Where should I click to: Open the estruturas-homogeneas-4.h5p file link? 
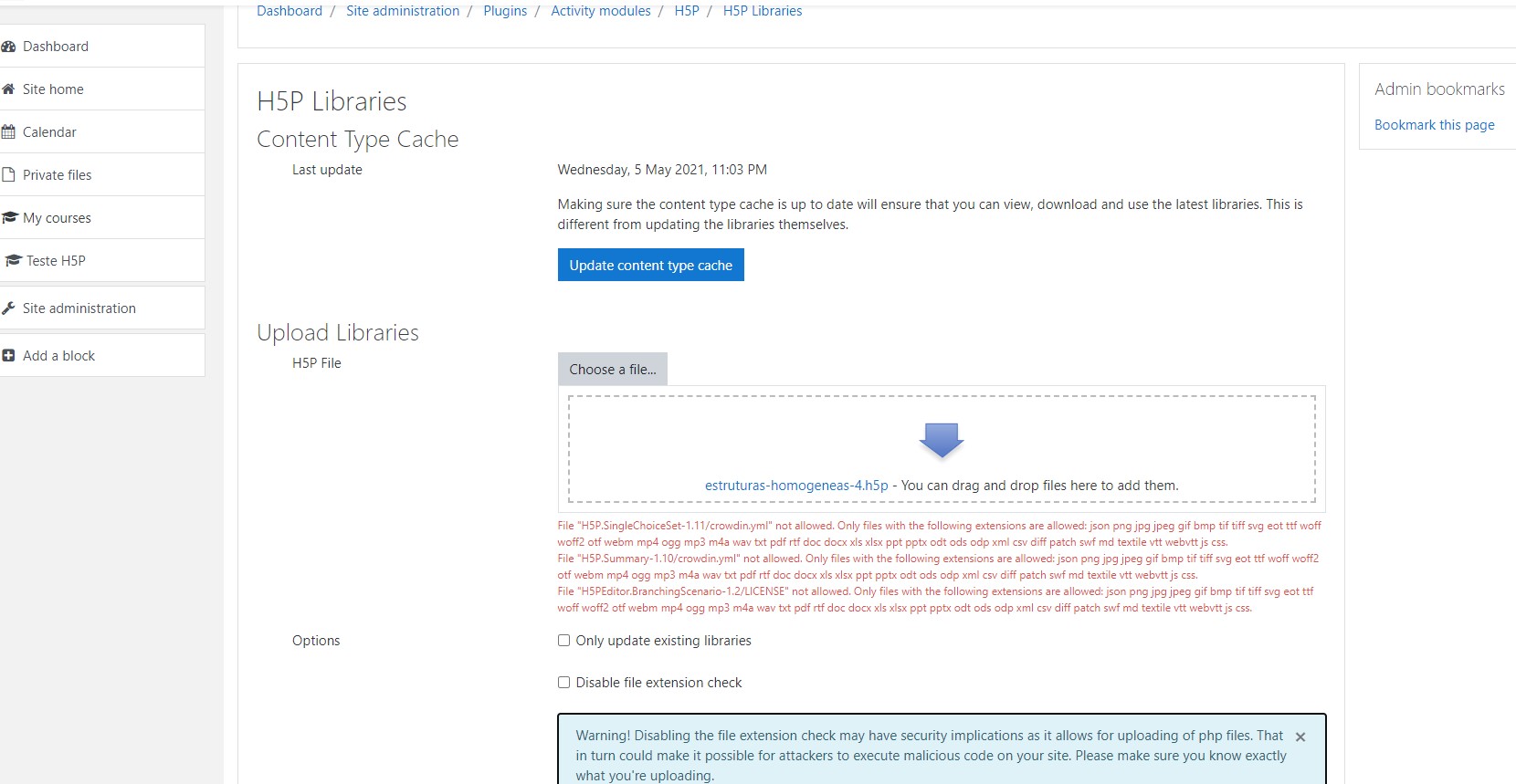tap(796, 486)
